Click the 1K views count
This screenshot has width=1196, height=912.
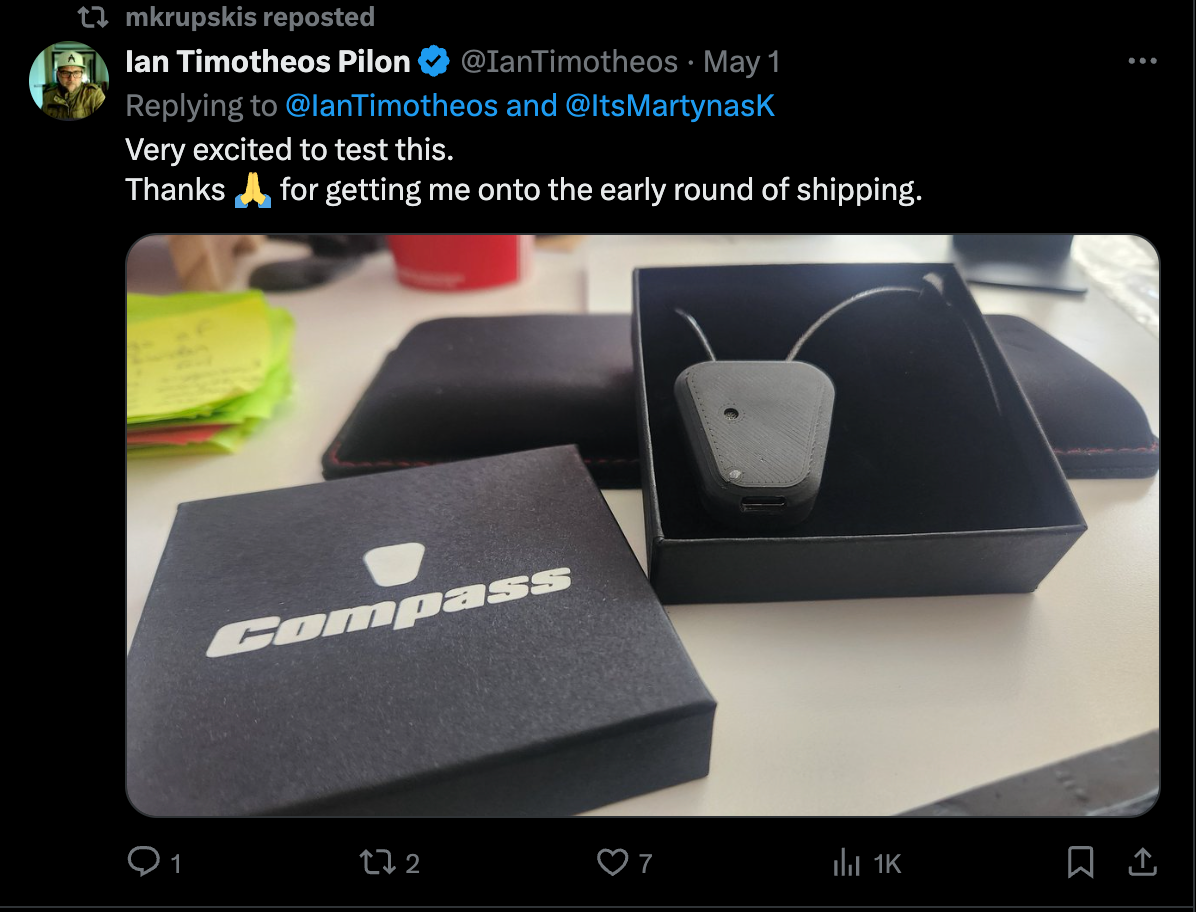point(887,863)
